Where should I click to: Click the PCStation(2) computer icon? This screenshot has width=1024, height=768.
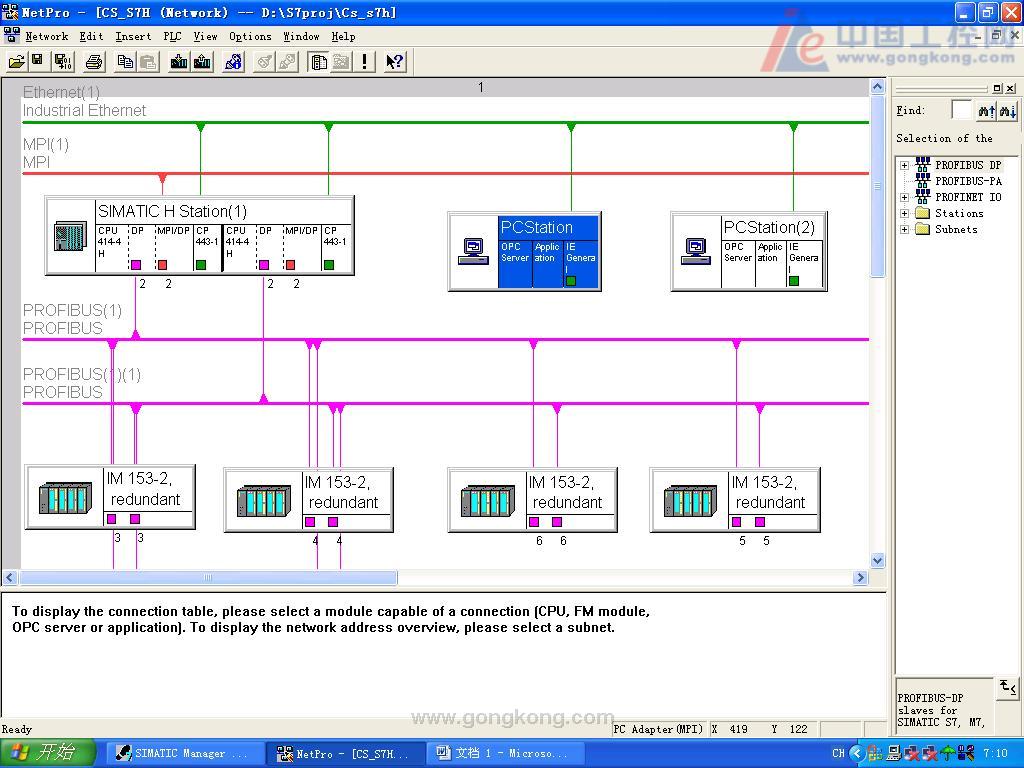click(x=696, y=251)
